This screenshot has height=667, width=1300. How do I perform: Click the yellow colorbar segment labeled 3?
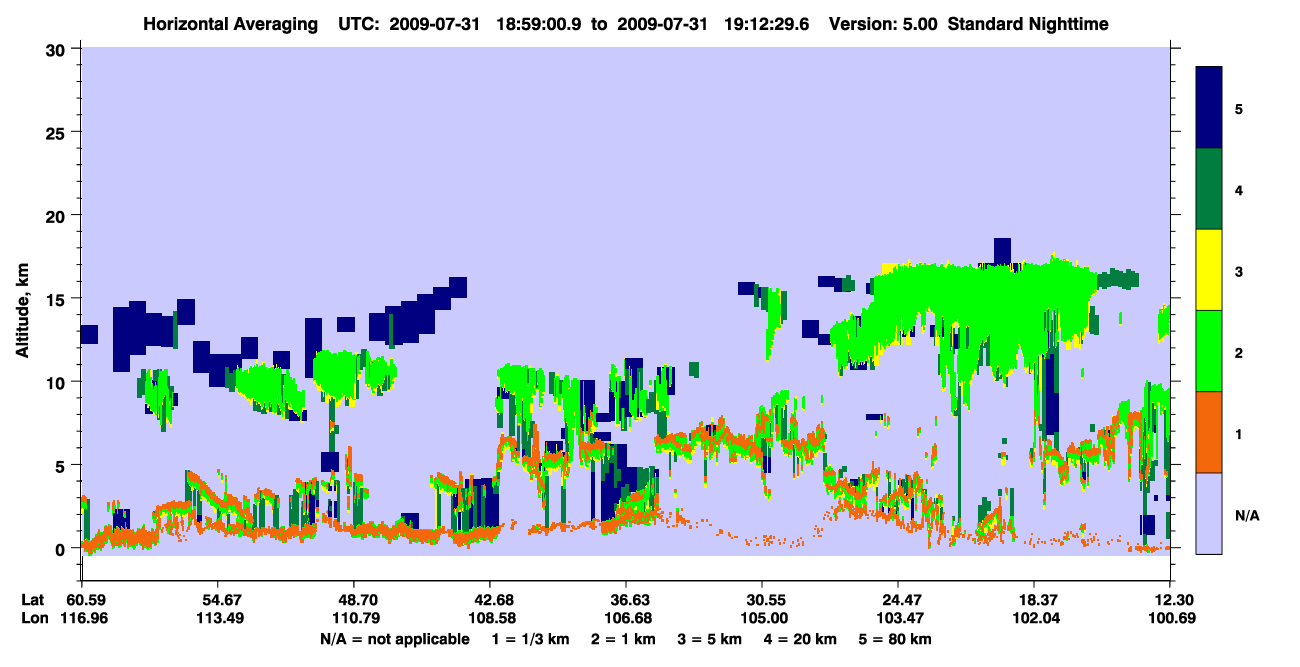coord(1209,270)
